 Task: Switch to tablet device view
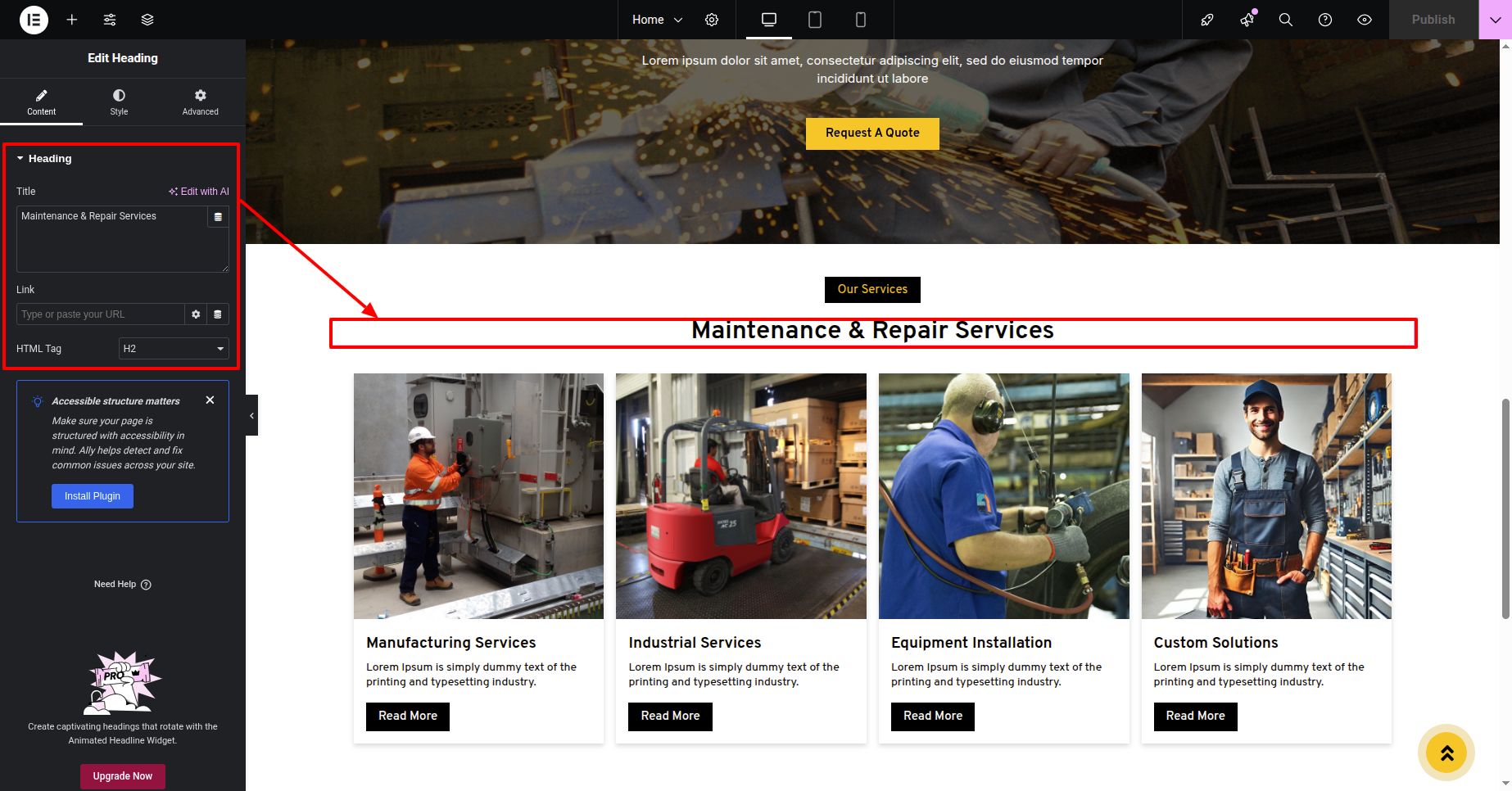(815, 20)
